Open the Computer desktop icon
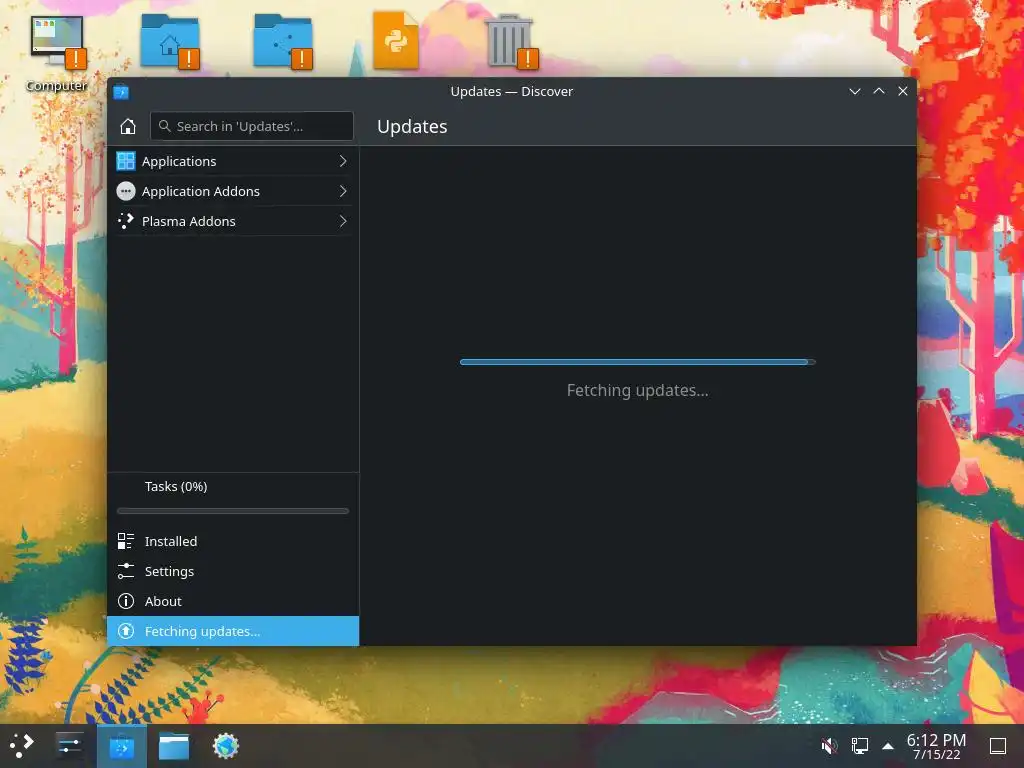Screen dimensions: 1024x768 tap(57, 52)
